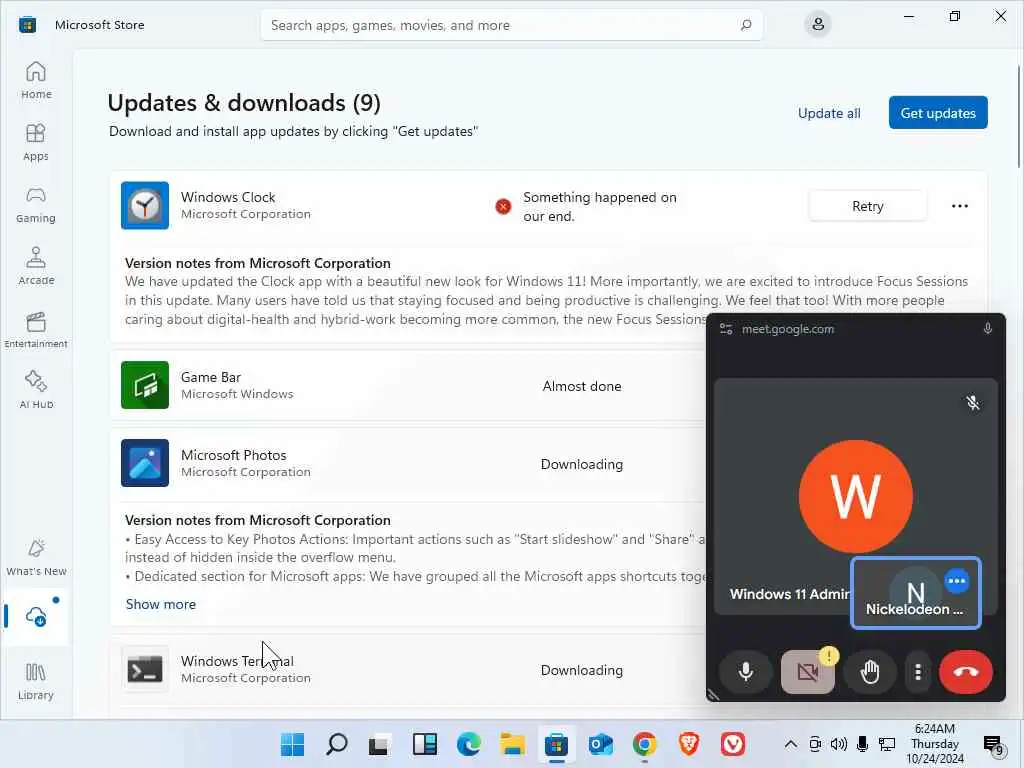Viewport: 1024px width, 768px height.
Task: Open the Arcade section
Action: [36, 266]
